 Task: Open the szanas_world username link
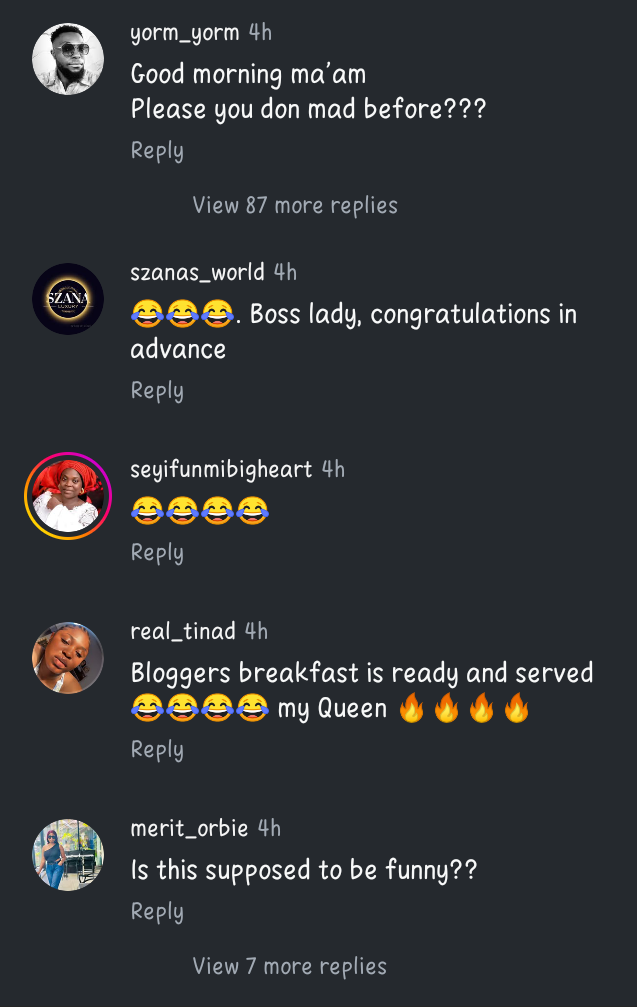[x=197, y=272]
